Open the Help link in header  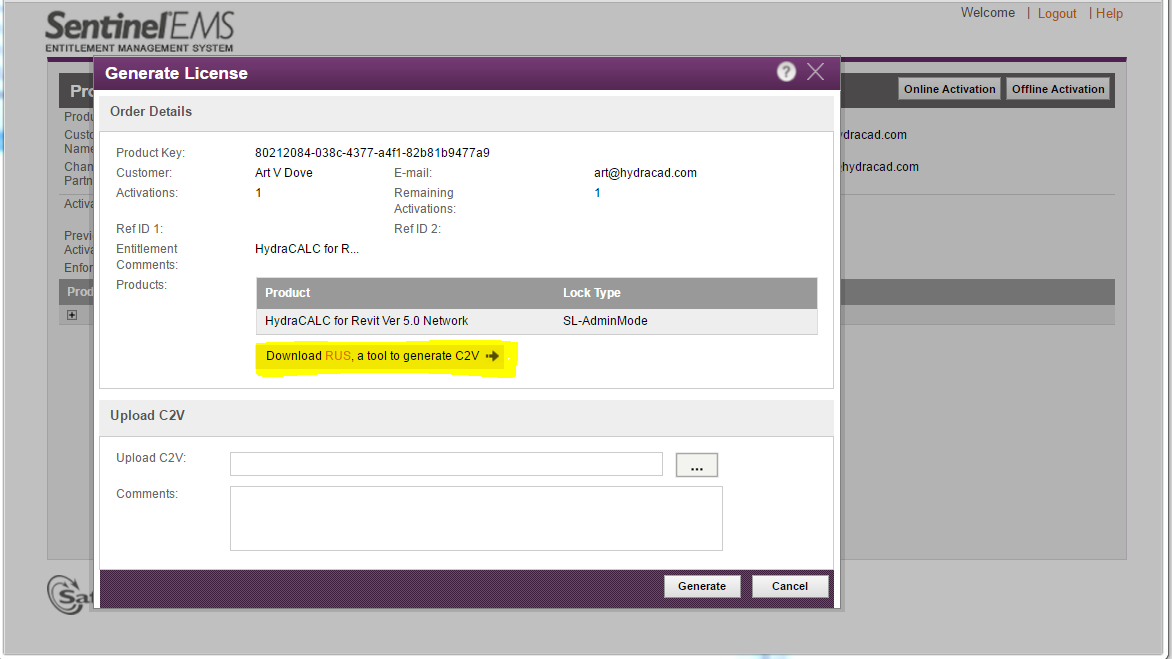coord(1109,13)
